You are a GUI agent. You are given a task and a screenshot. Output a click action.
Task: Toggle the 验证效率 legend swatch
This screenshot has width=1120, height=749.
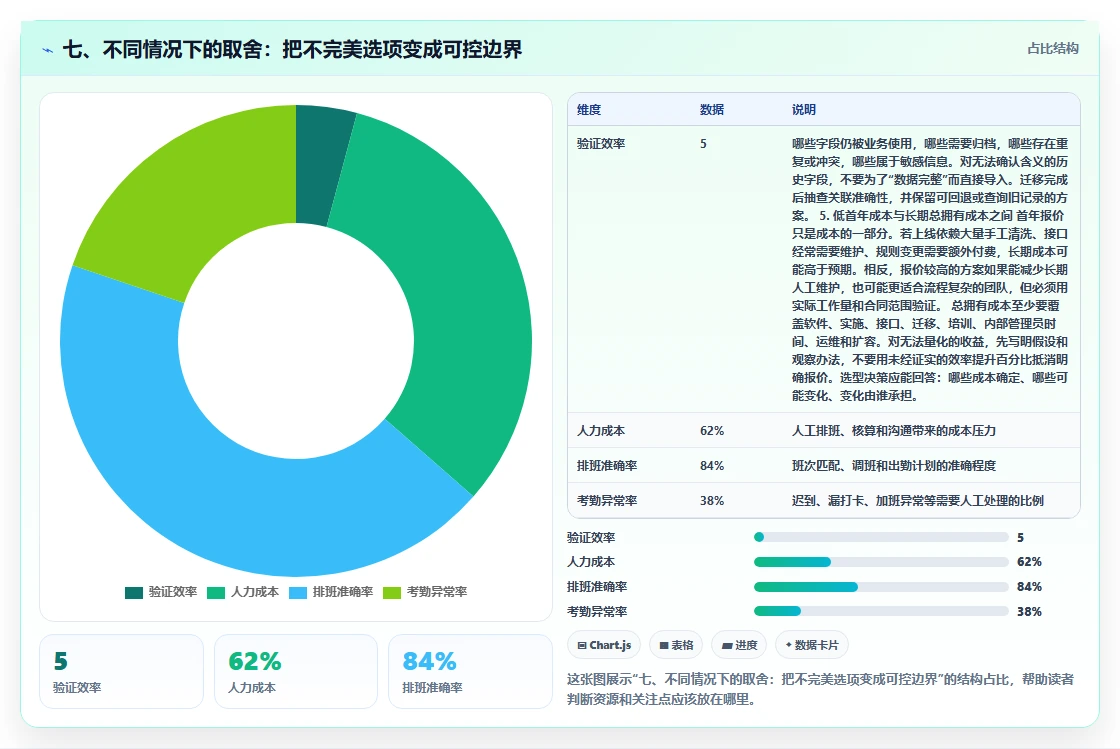tap(134, 593)
